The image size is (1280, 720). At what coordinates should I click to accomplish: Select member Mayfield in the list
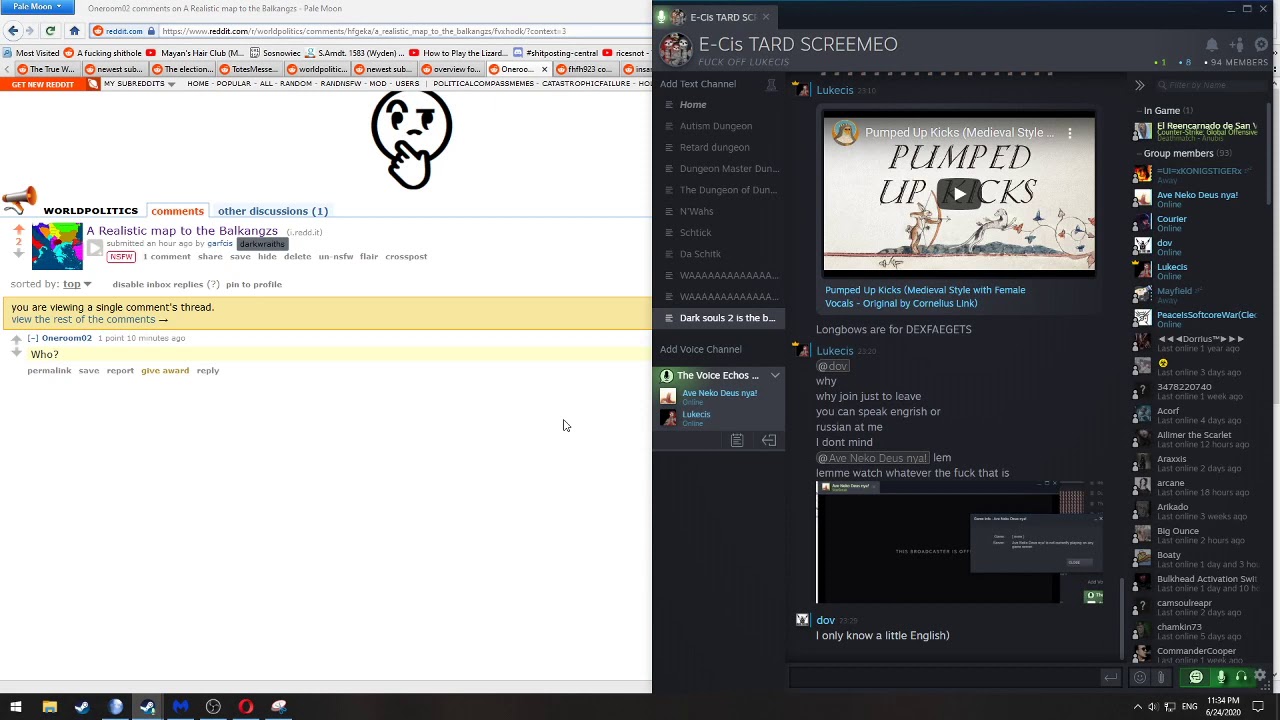1174,295
